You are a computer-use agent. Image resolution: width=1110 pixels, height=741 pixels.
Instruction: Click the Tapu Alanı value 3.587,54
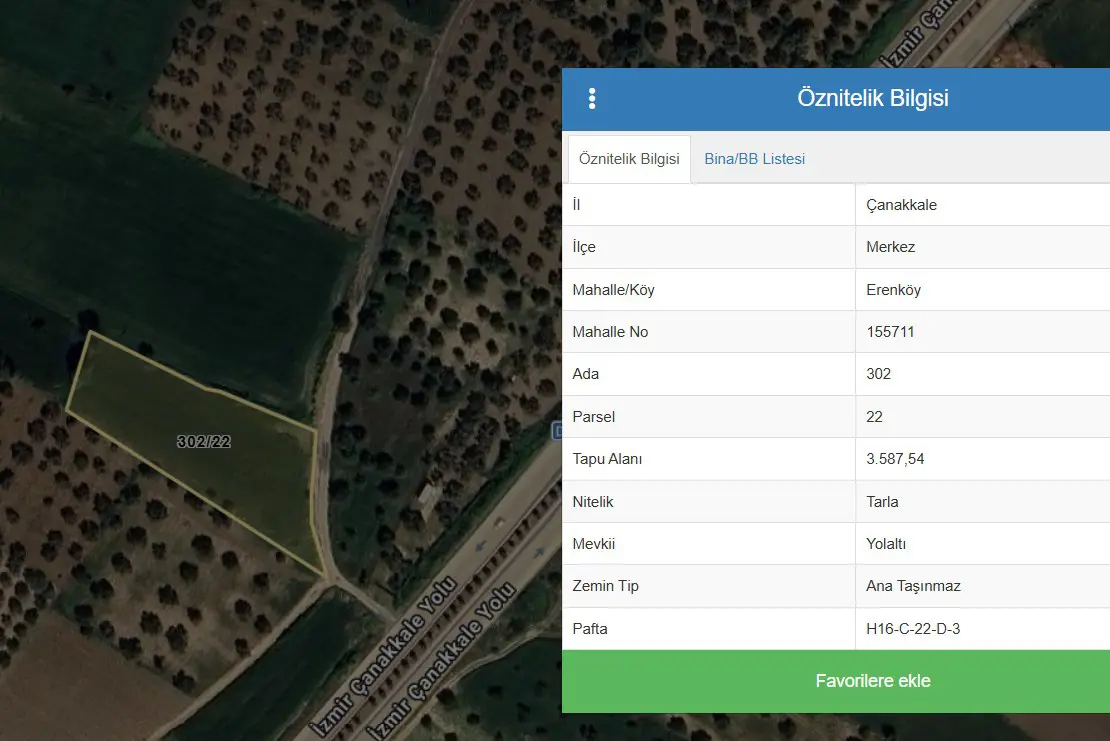click(895, 459)
